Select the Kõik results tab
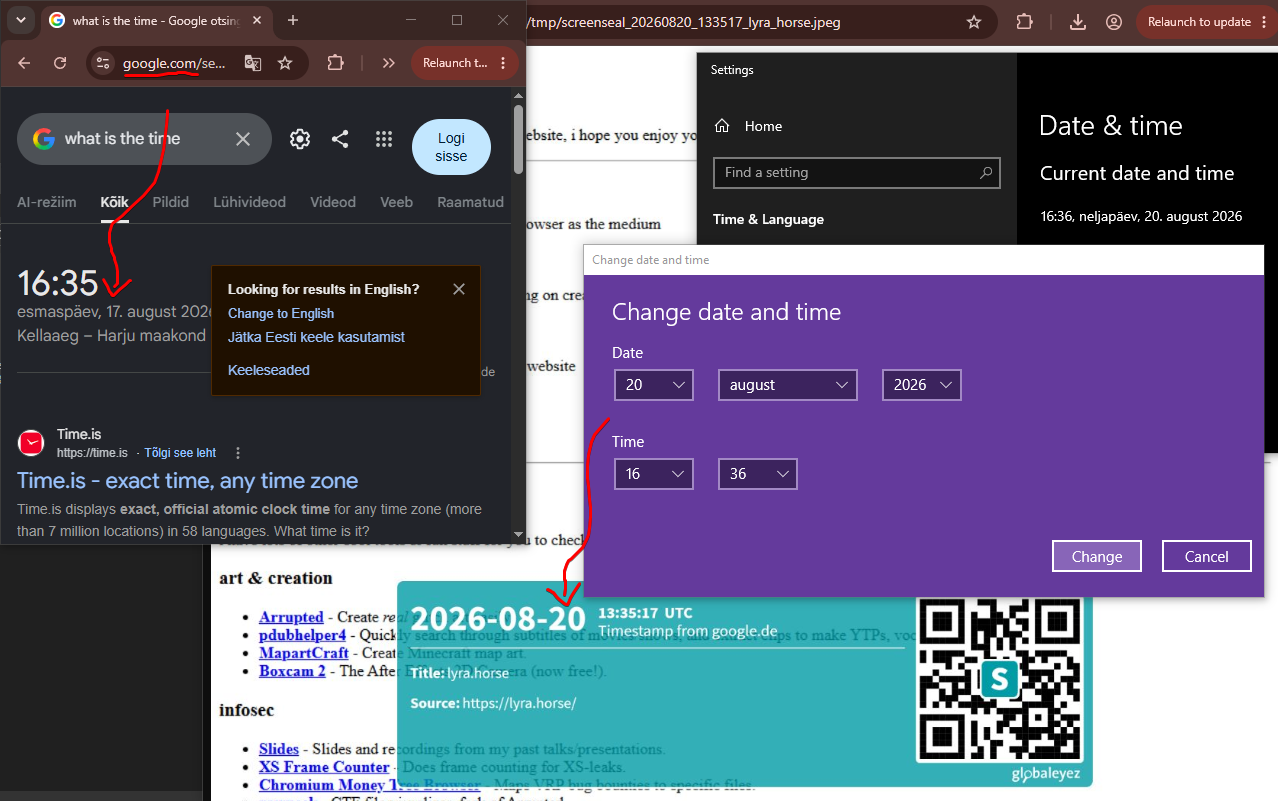 coord(115,202)
